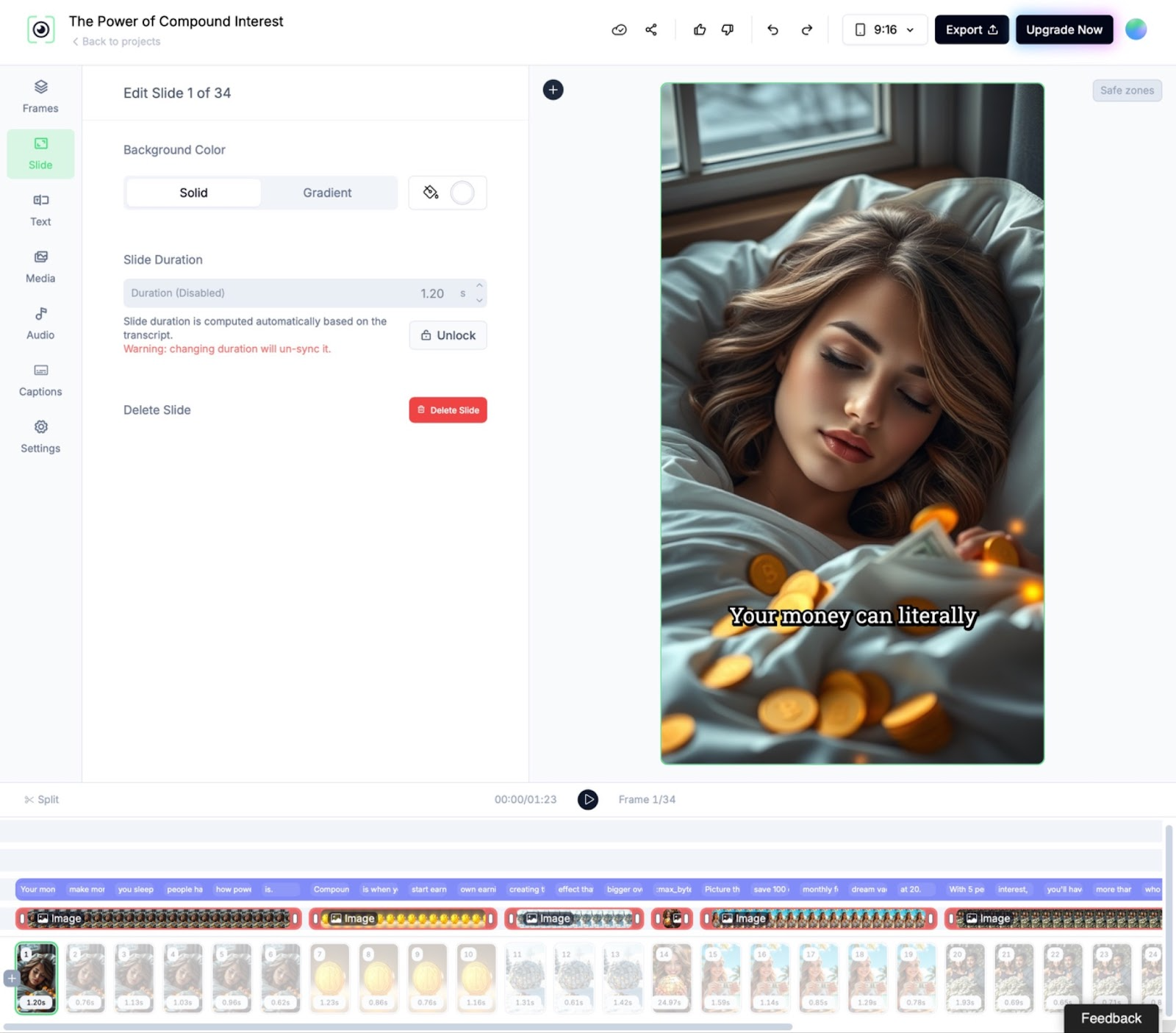Select 'Compoun' caption segment
This screenshot has height=1033, width=1176.
pos(331,890)
